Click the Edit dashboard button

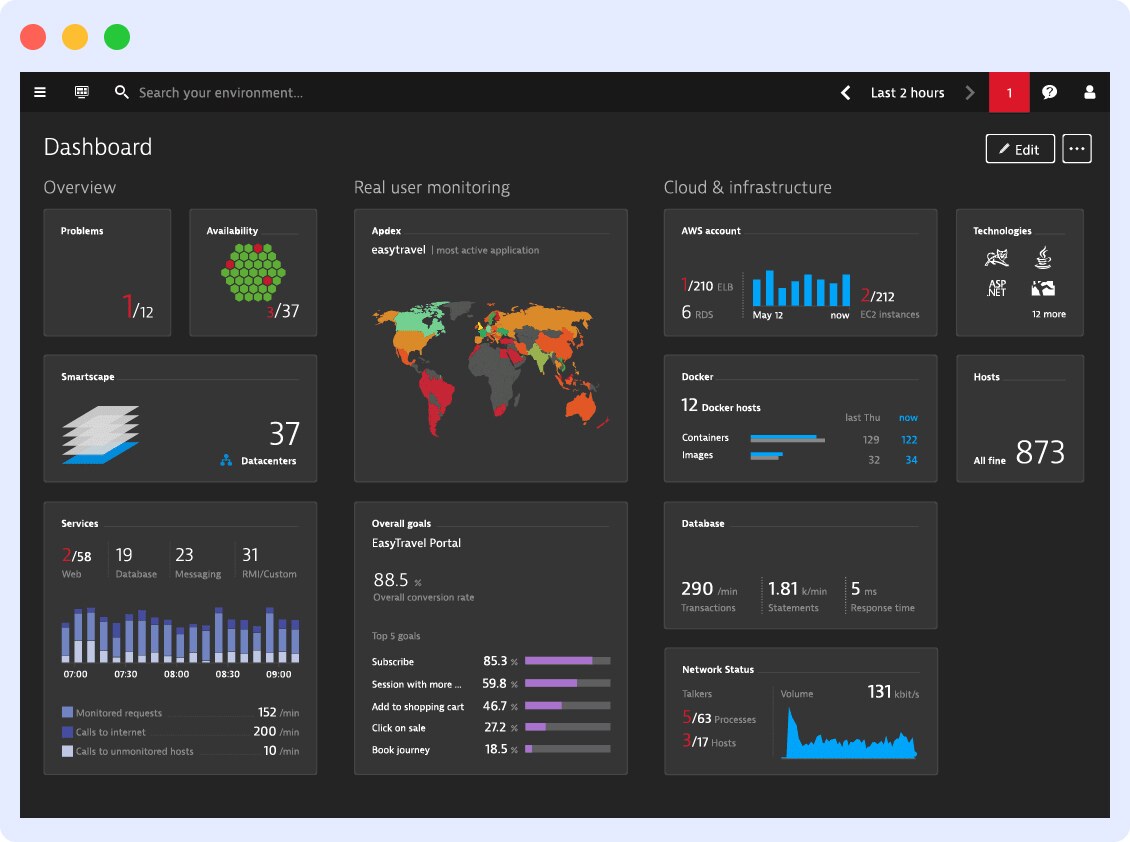pyautogui.click(x=1019, y=148)
